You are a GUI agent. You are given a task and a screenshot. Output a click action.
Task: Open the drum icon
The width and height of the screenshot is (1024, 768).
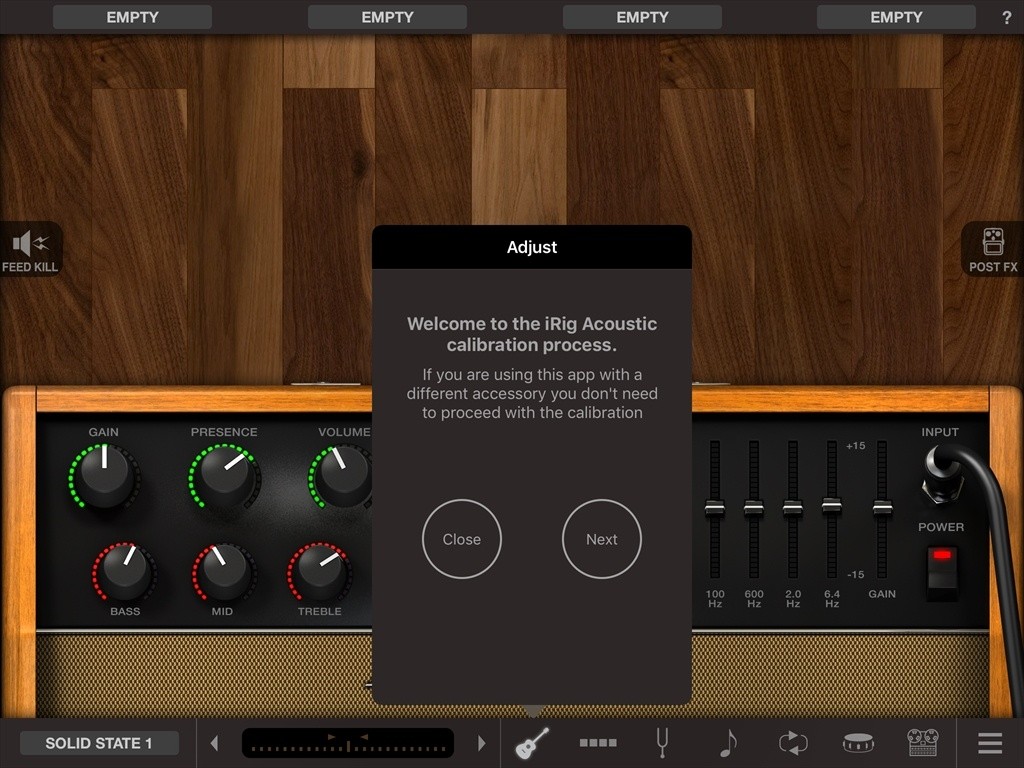[858, 743]
